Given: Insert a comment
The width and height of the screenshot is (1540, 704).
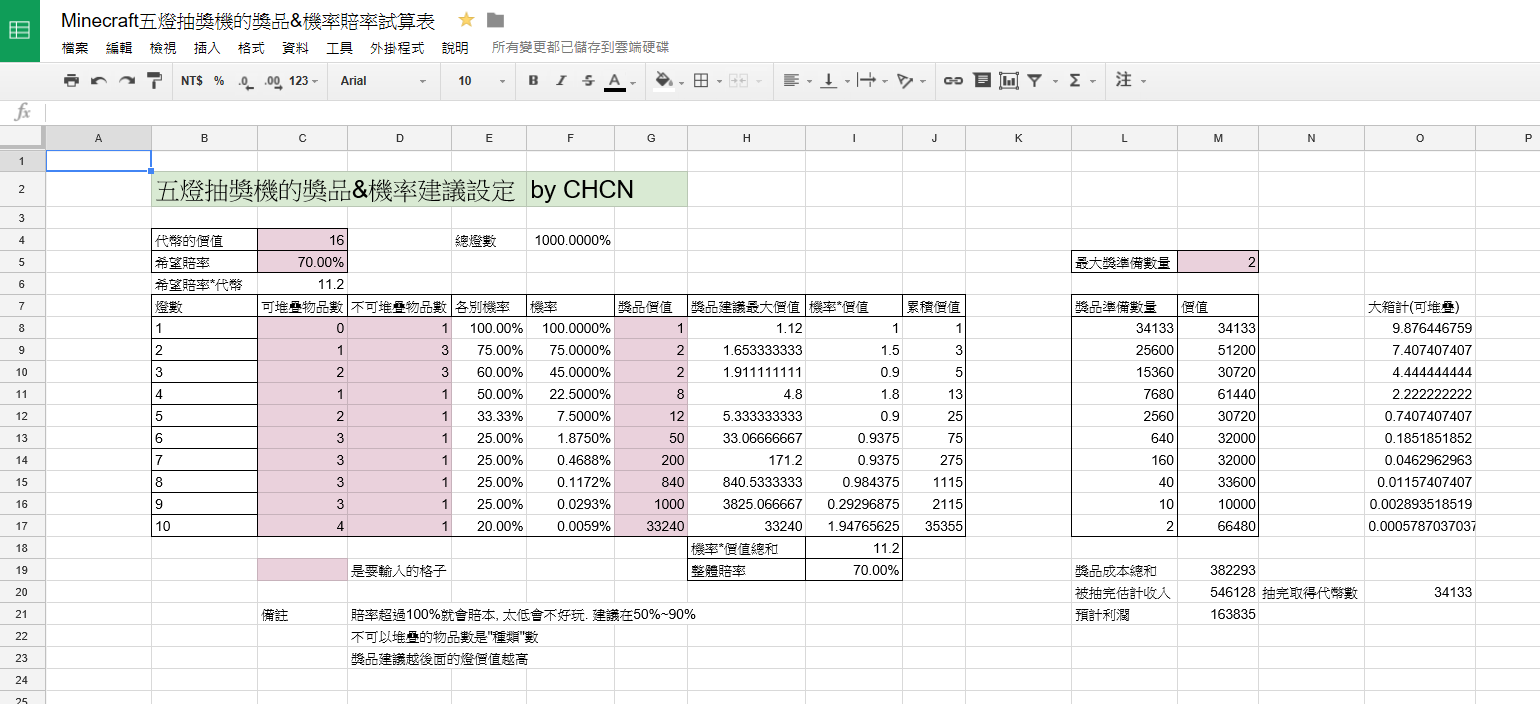Looking at the screenshot, I should (x=981, y=81).
